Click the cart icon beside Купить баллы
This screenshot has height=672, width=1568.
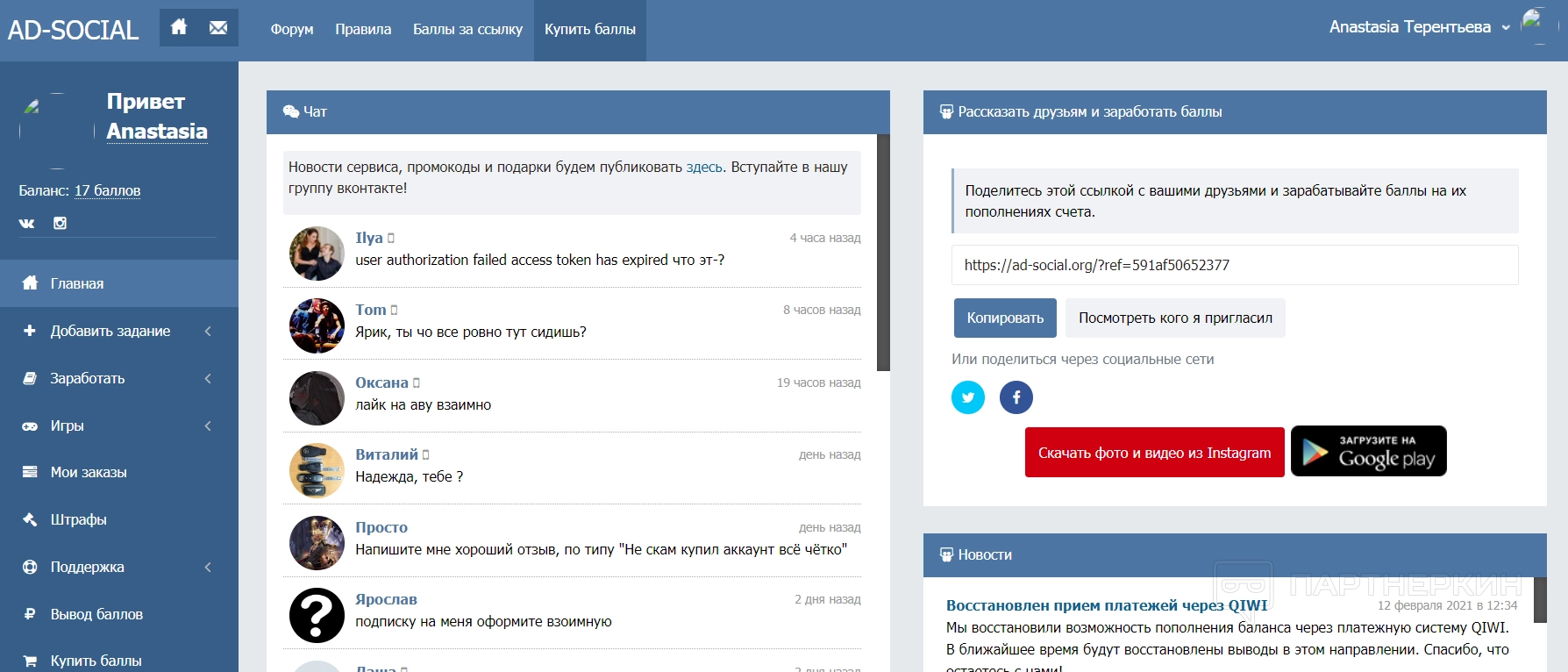point(30,661)
